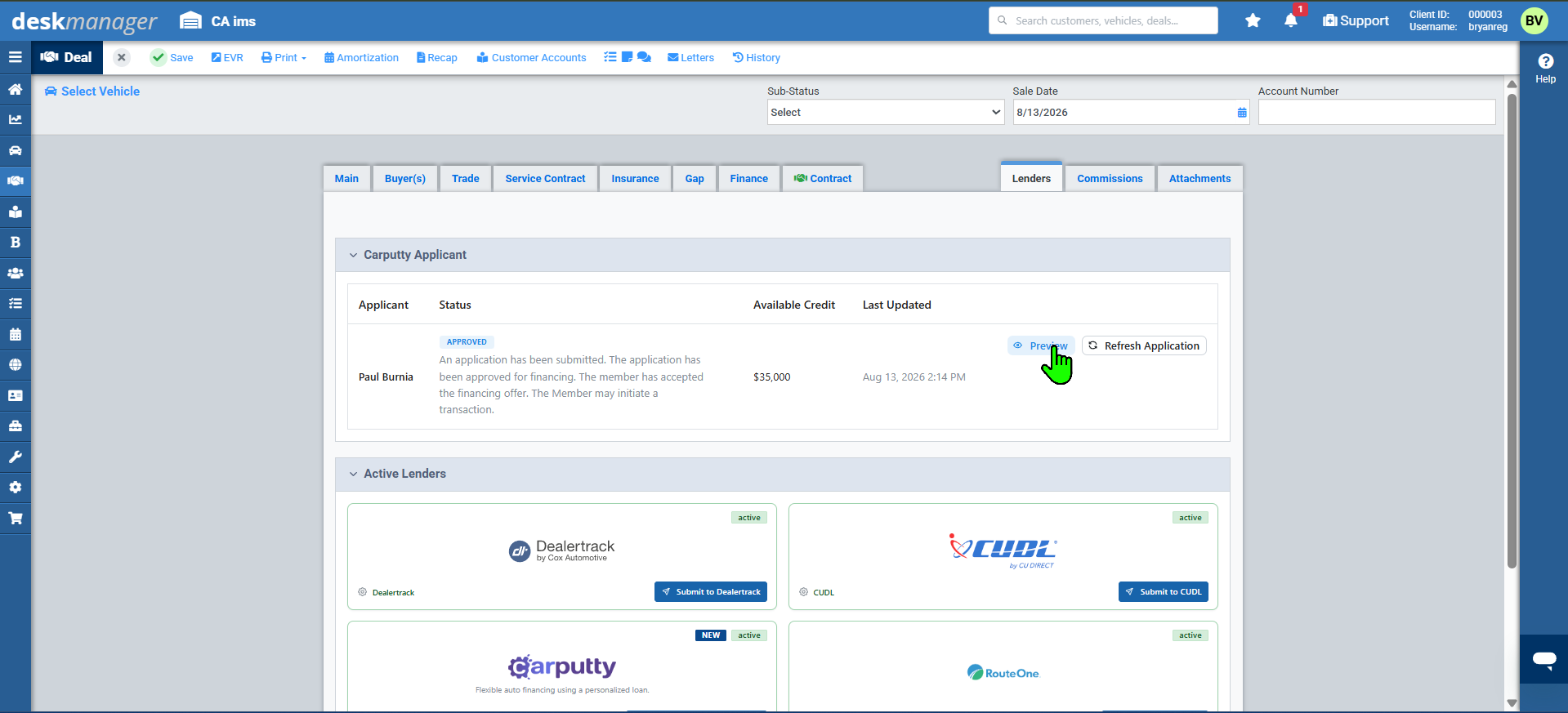Open the sidebar globe icon
Viewport: 1568px width, 713px height.
[x=15, y=364]
